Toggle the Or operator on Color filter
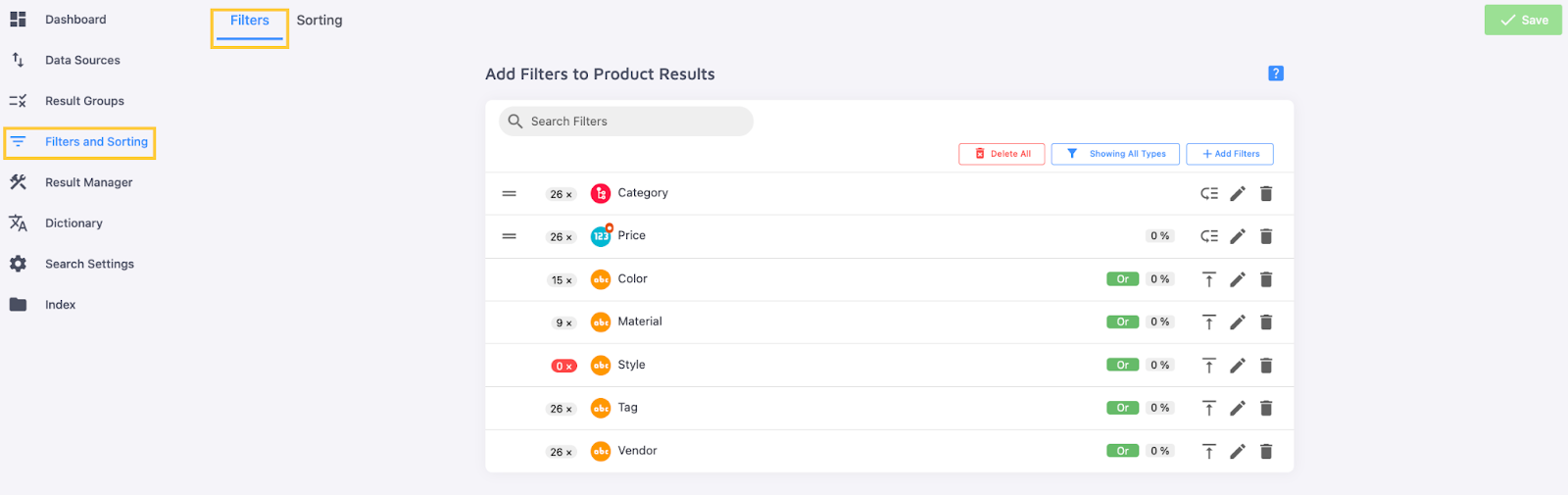1568x495 pixels. tap(1123, 279)
